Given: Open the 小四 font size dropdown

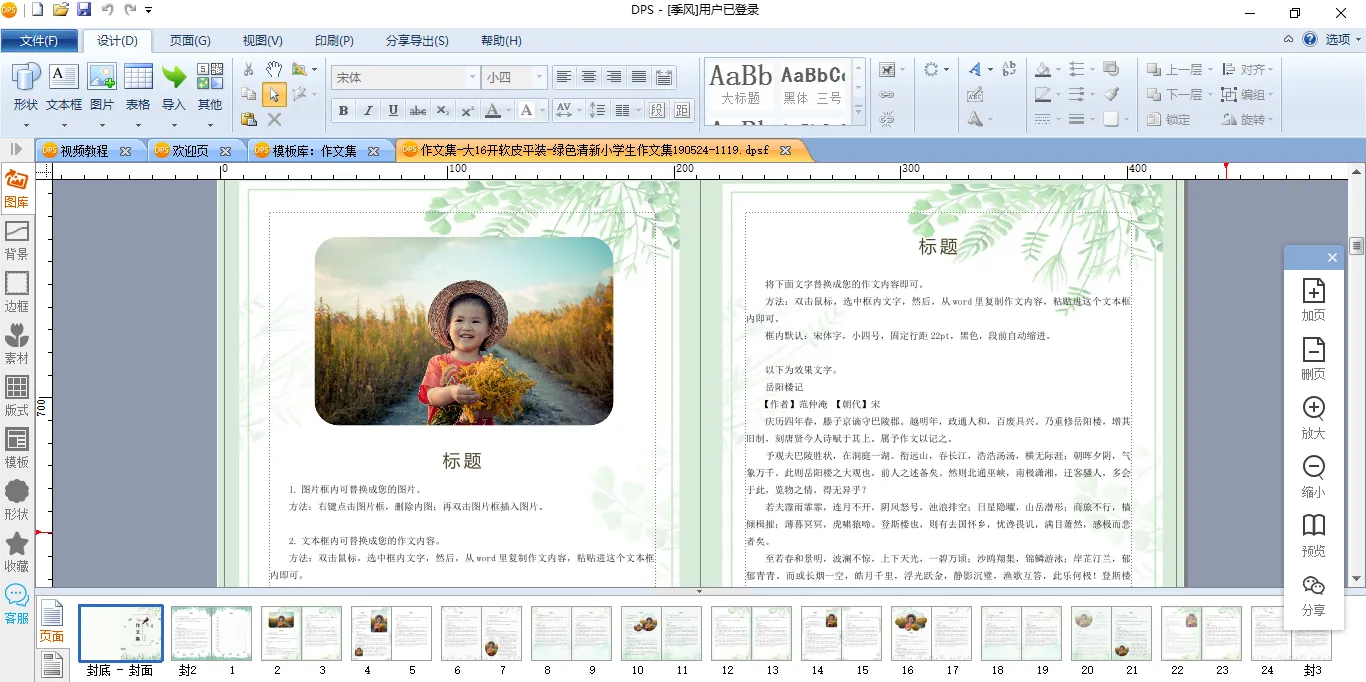Looking at the screenshot, I should point(540,77).
